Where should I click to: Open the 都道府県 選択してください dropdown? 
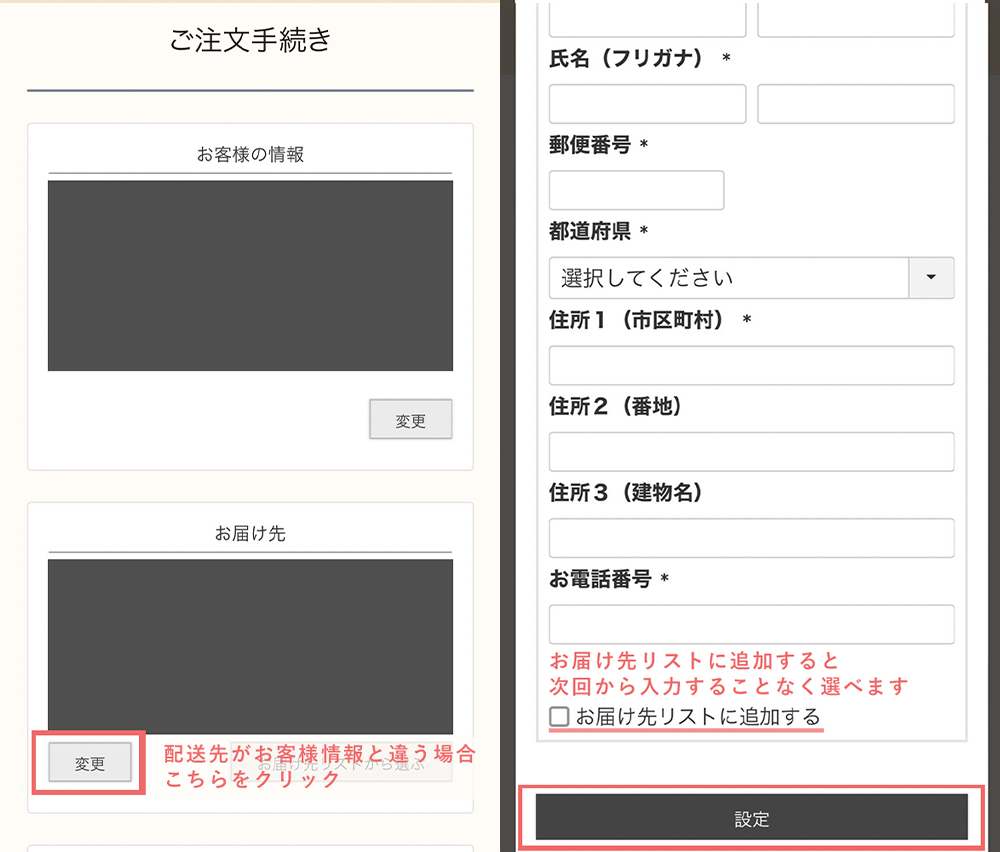click(x=728, y=278)
